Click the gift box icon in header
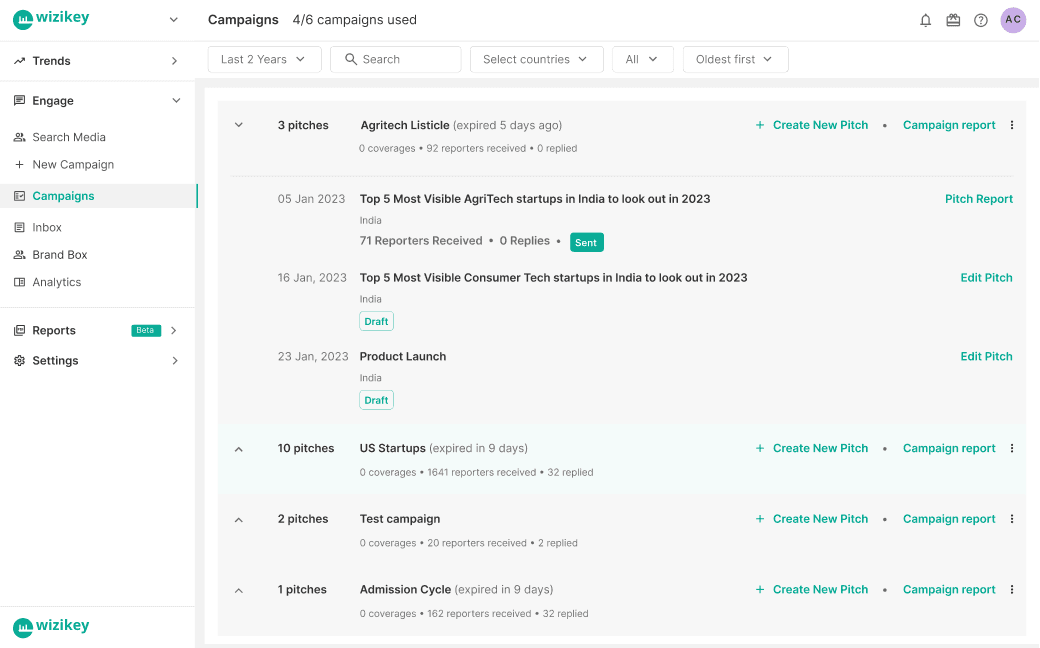The image size is (1040, 648). (953, 20)
